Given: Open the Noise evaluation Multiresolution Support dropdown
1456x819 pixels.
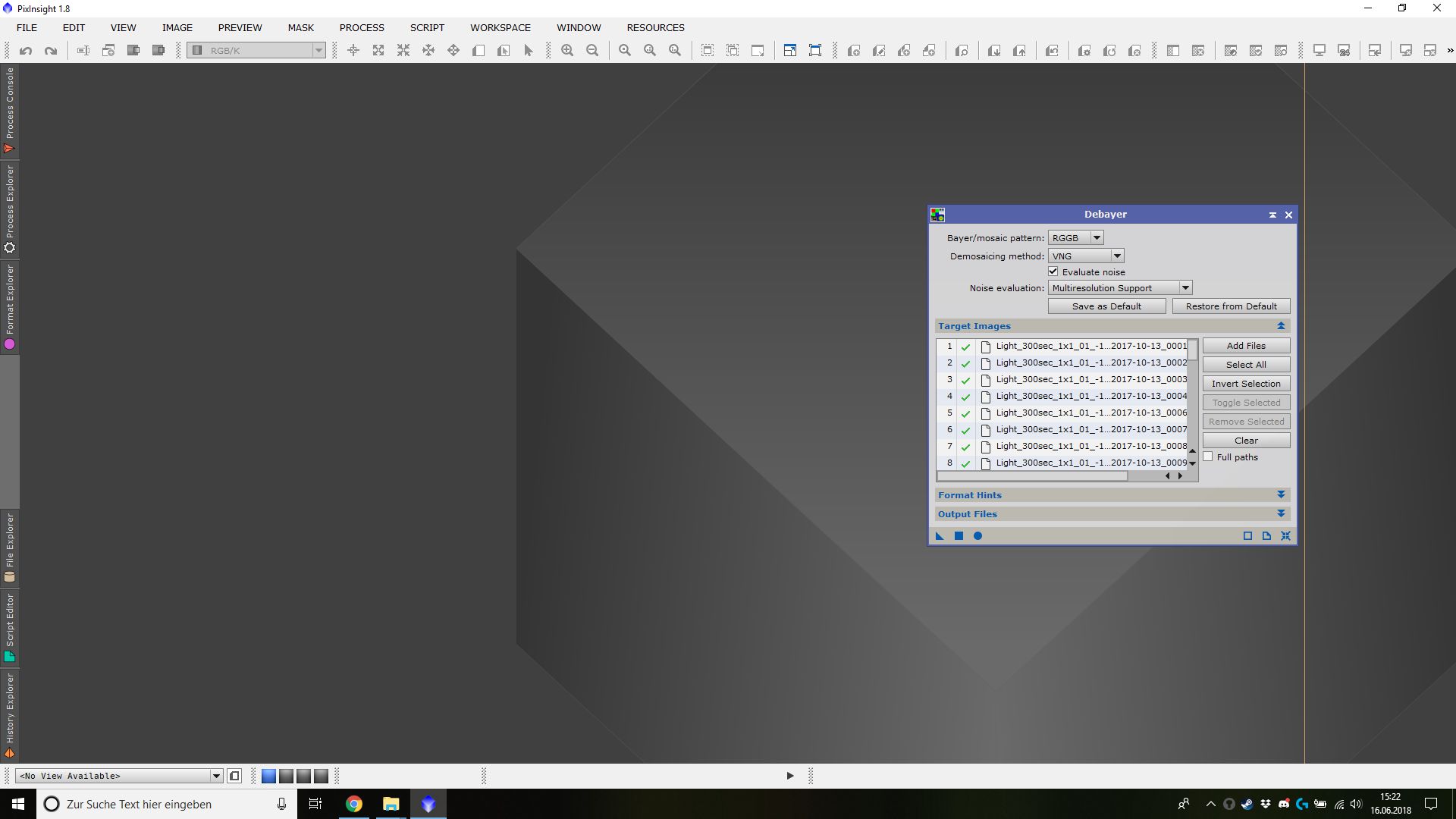Looking at the screenshot, I should [1119, 288].
